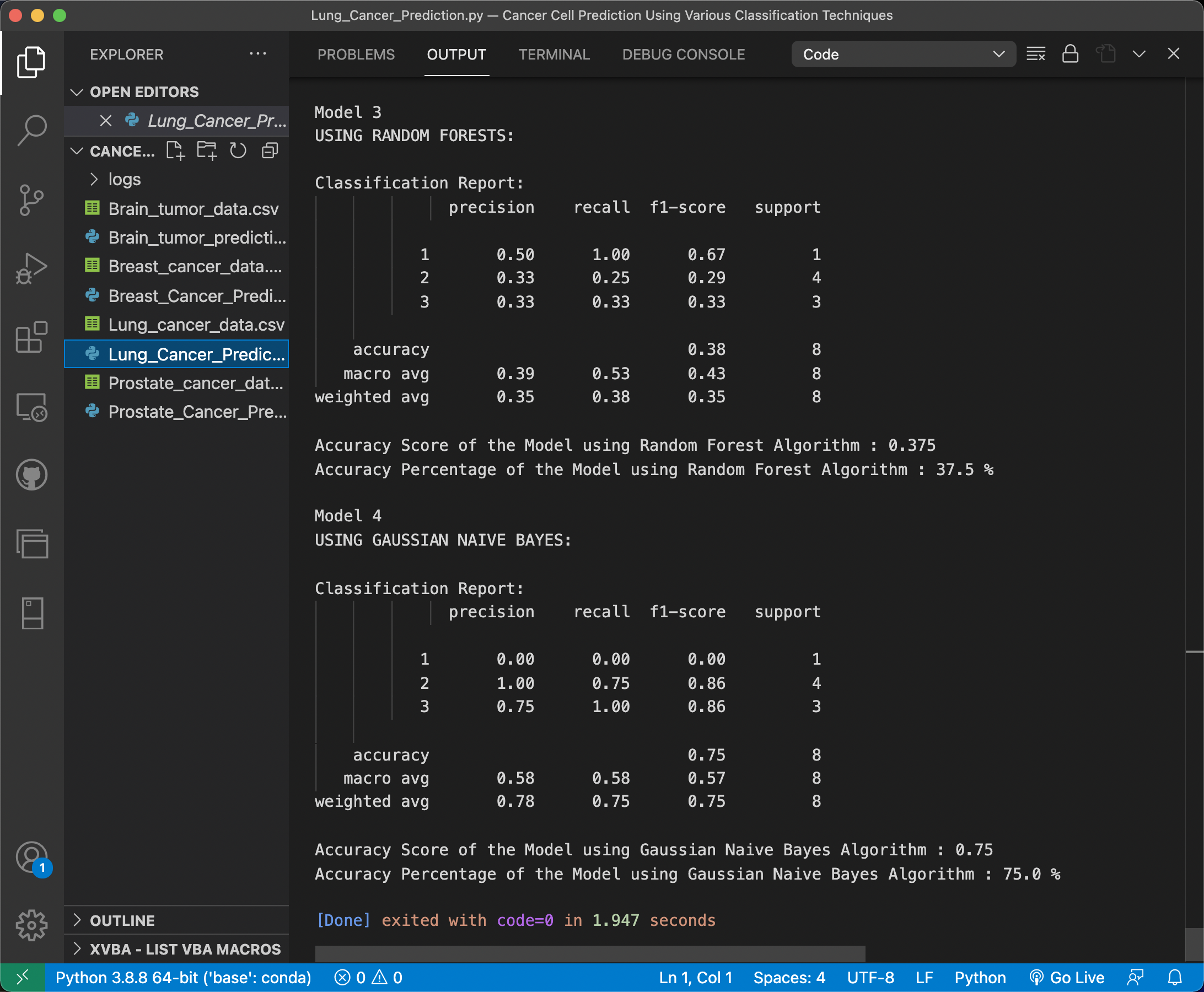Toggle notifications bell in status bar
1204x992 pixels.
coord(1174,978)
